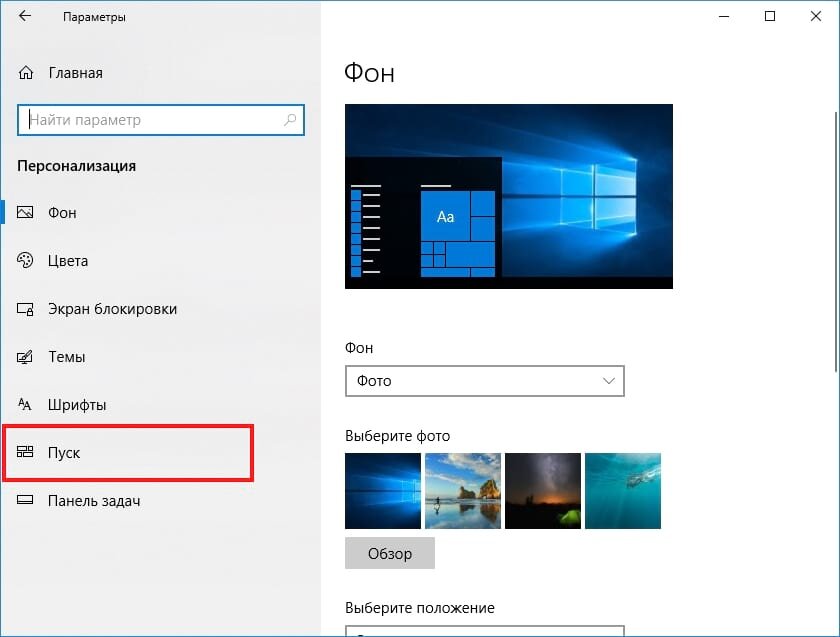The width and height of the screenshot is (840, 637).
Task: Choose the night sky tent photo thumbnail
Action: click(543, 491)
